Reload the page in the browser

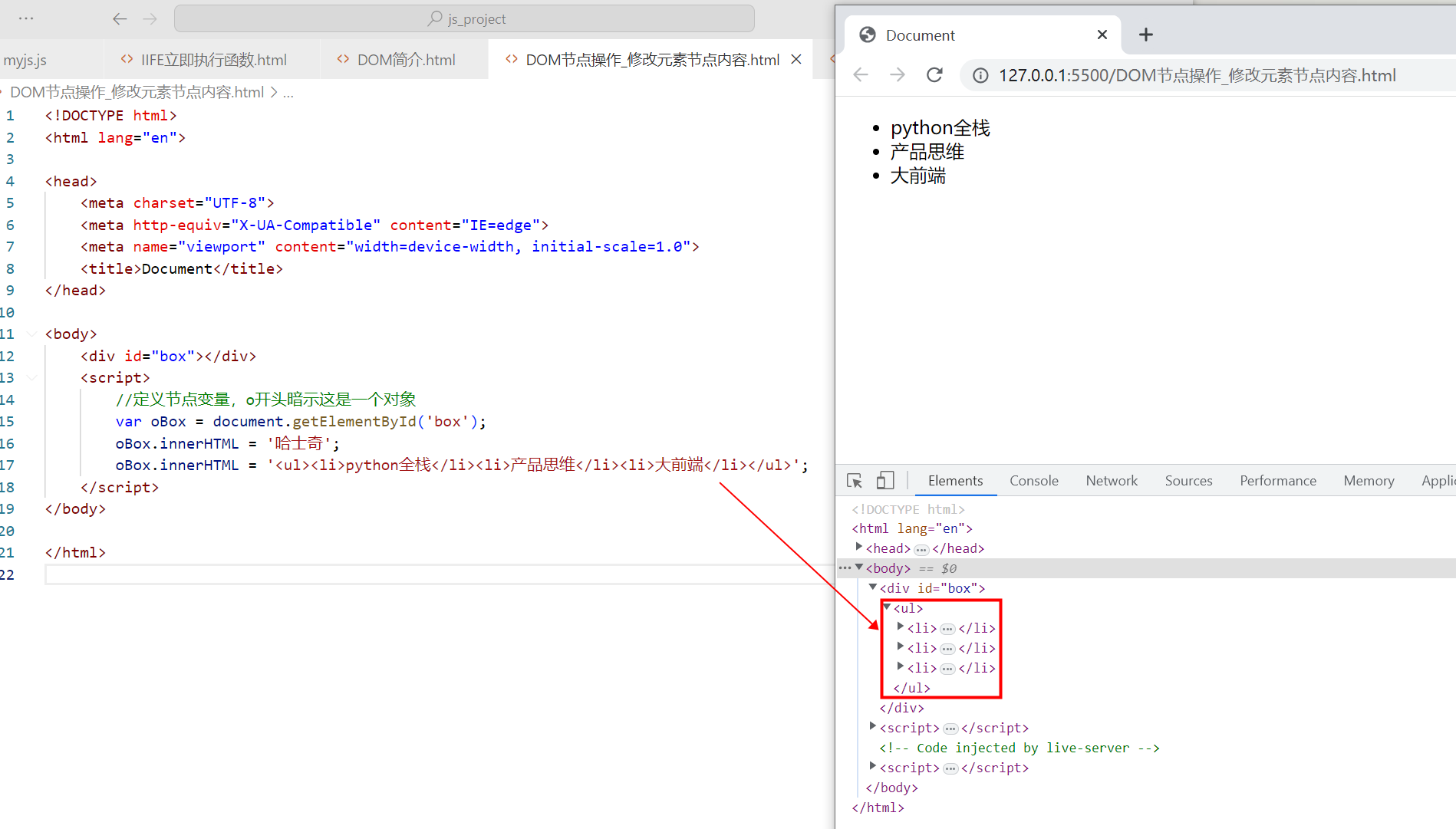click(x=934, y=75)
